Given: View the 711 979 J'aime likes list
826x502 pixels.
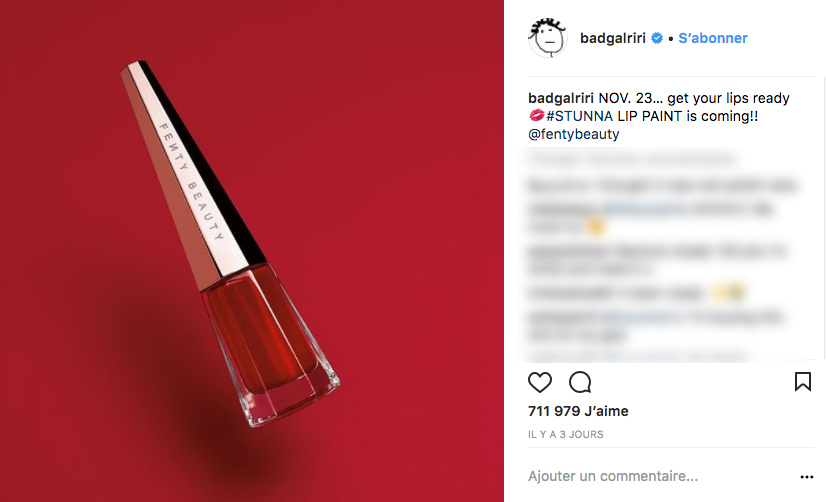Looking at the screenshot, I should coord(578,411).
